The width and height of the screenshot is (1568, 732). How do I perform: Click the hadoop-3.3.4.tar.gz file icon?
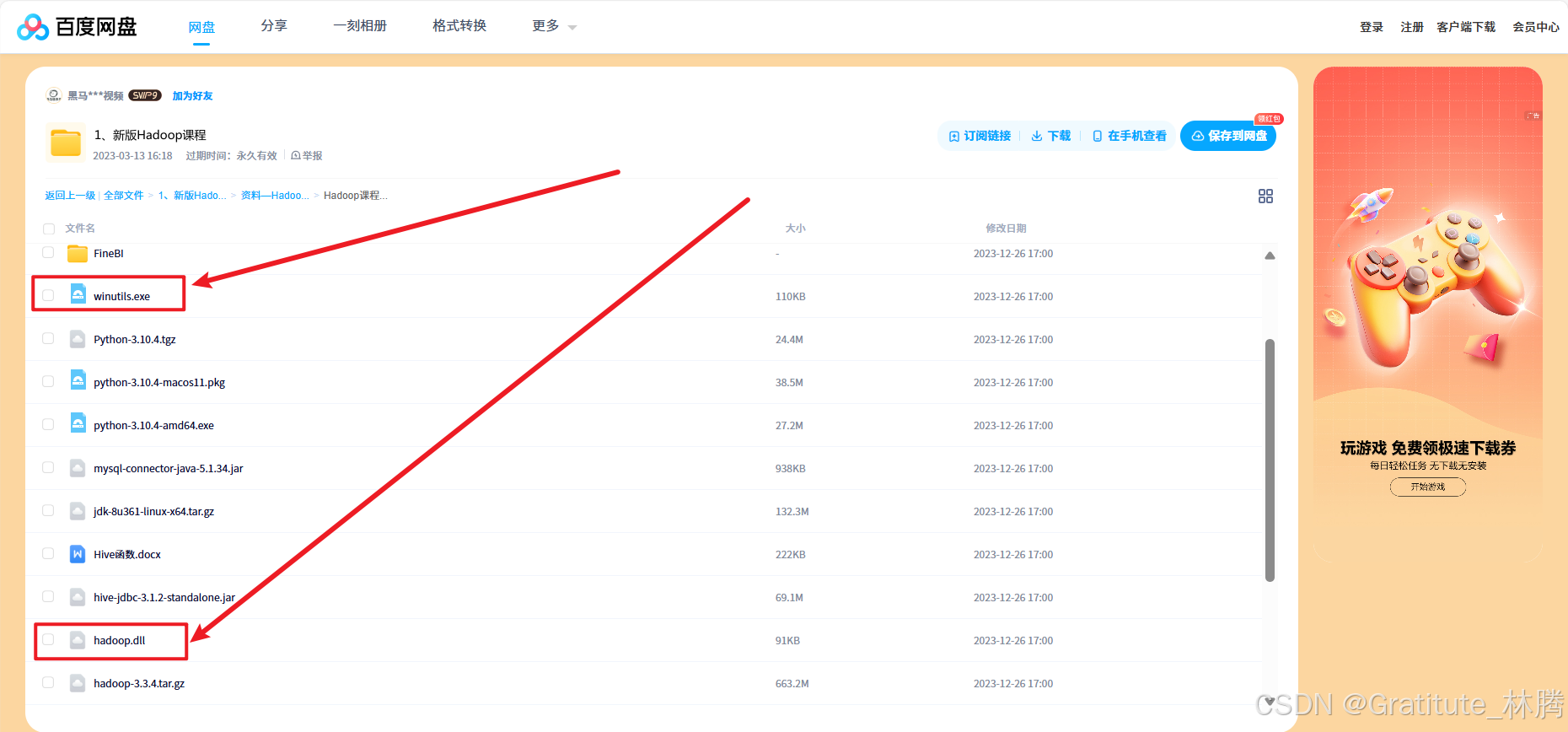click(78, 683)
